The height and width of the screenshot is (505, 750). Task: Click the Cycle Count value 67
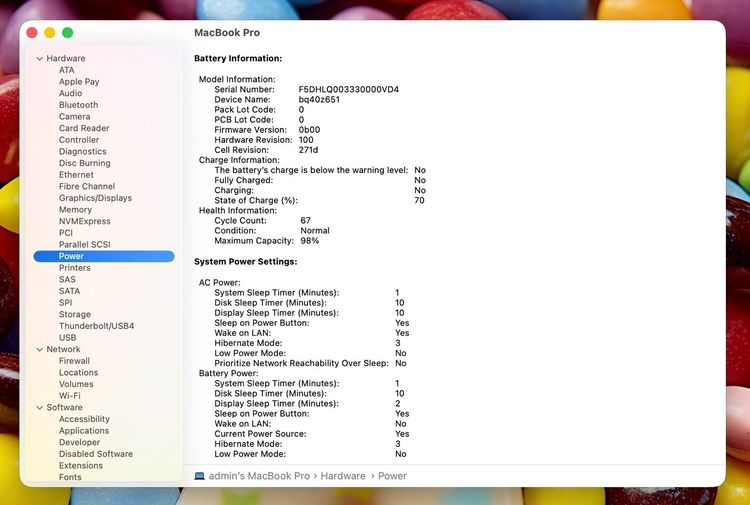click(x=305, y=220)
